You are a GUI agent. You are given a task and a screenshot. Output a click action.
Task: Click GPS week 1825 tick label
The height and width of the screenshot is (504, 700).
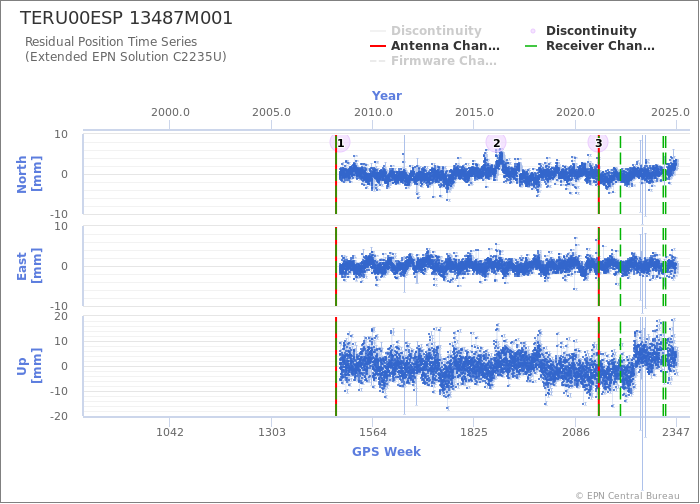pyautogui.click(x=474, y=432)
